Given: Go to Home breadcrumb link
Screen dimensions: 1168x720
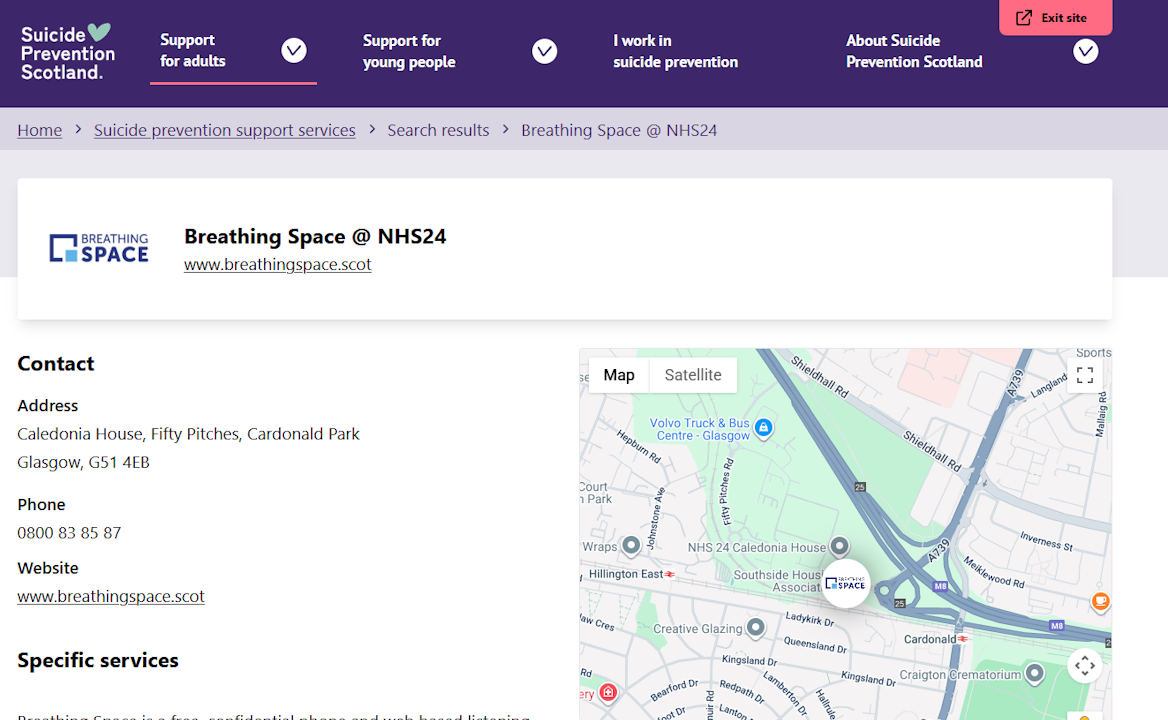Looking at the screenshot, I should pos(39,130).
